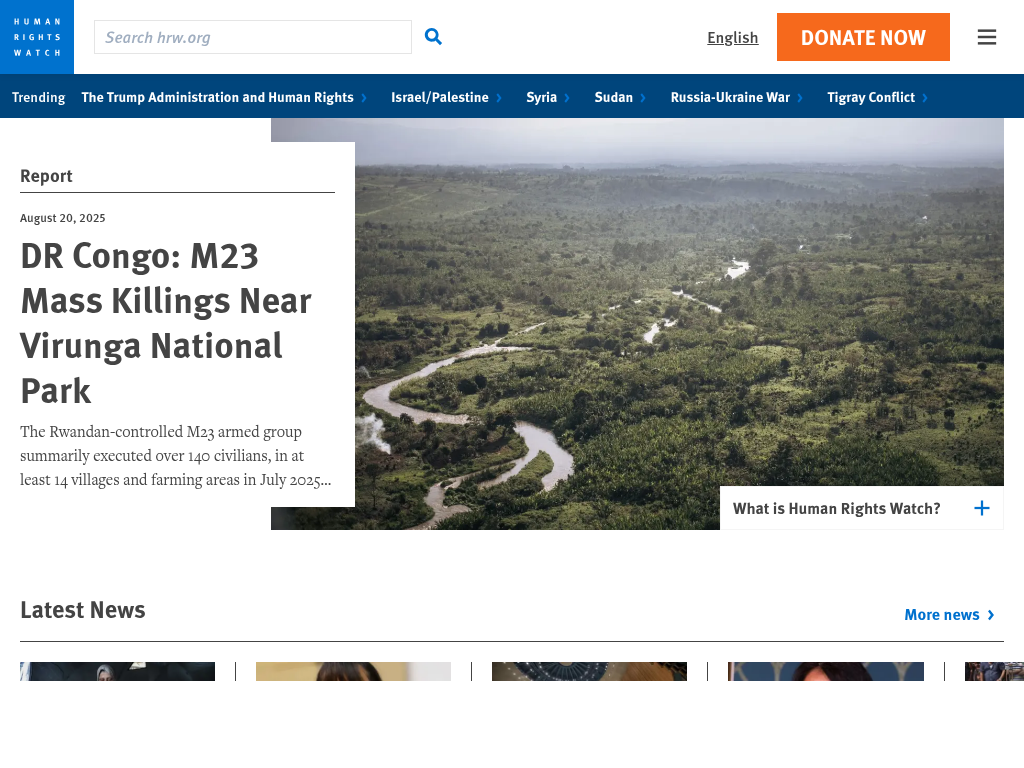Click the Rwandan-controlled M23 summary paragraph

tap(176, 456)
